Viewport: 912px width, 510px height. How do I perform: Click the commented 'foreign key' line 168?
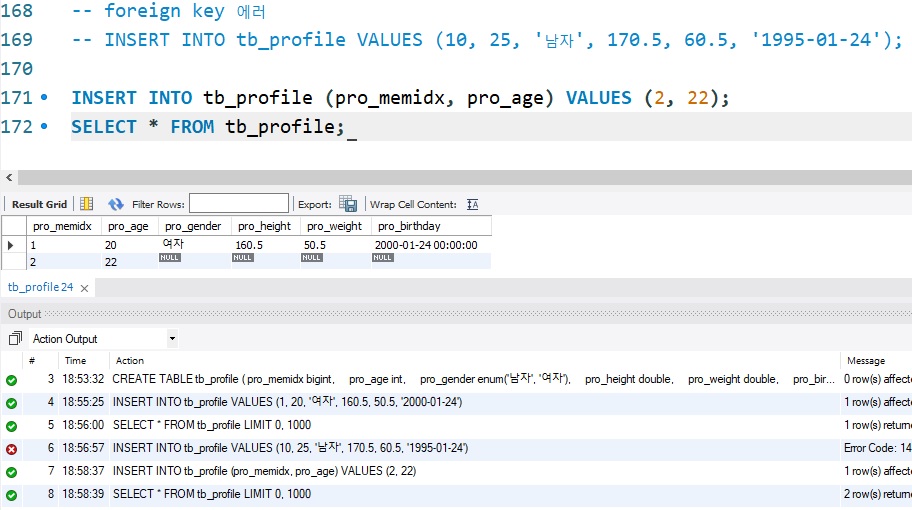[x=169, y=10]
